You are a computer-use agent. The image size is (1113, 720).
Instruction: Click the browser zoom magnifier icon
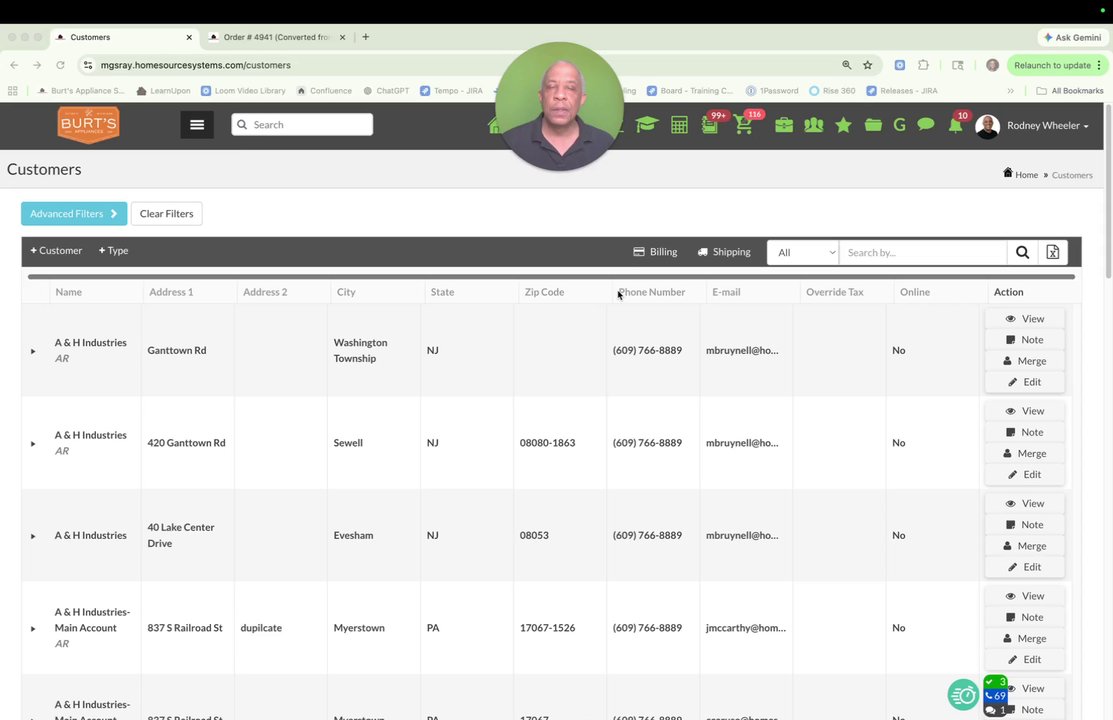[847, 65]
